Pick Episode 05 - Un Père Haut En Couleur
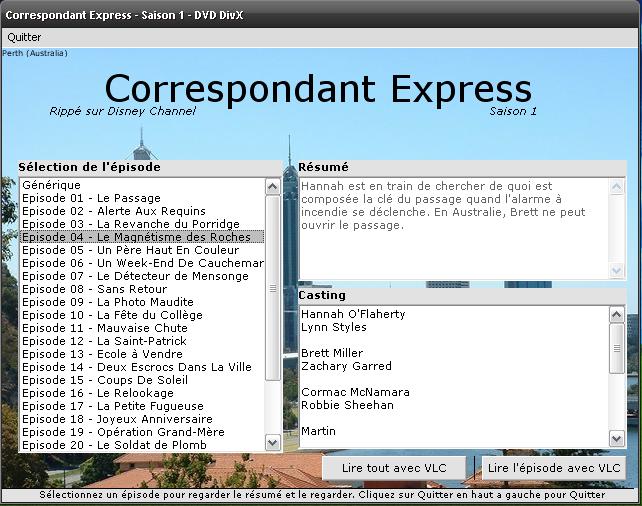This screenshot has width=642, height=506. pyautogui.click(x=142, y=250)
